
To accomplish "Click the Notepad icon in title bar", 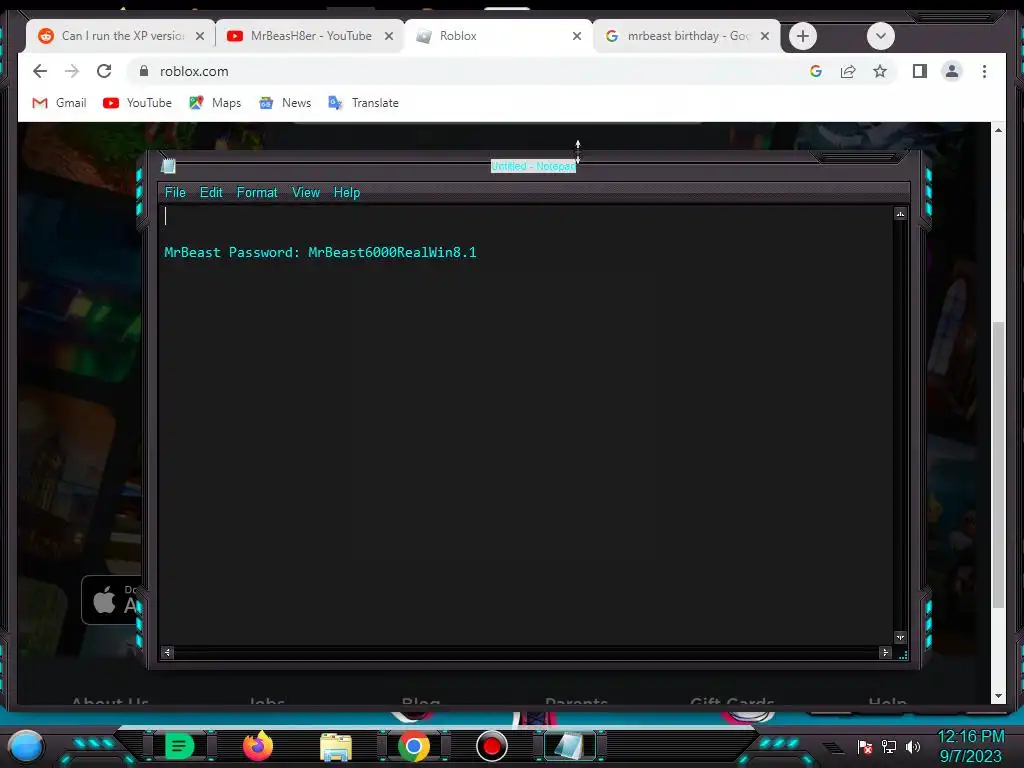I will pyautogui.click(x=168, y=166).
